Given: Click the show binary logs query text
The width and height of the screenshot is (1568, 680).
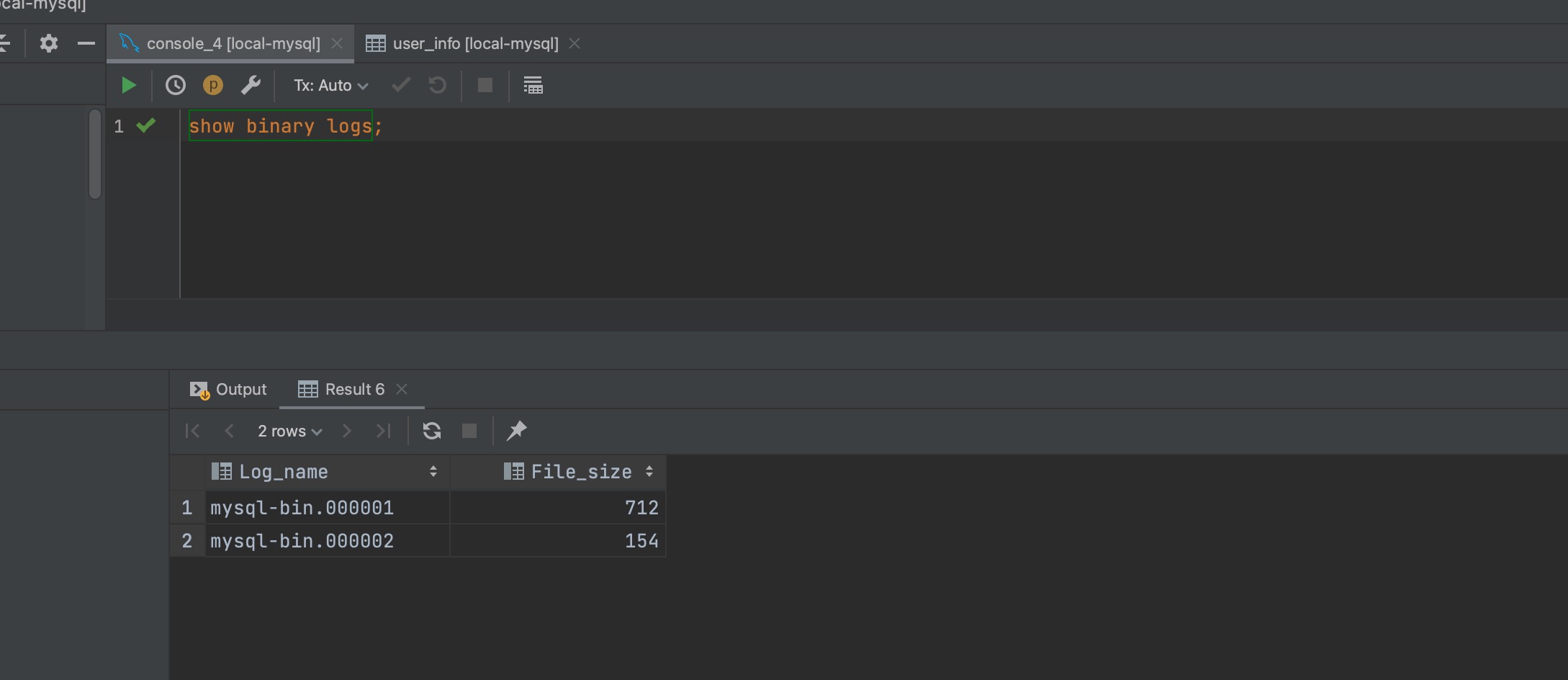Looking at the screenshot, I should (281, 127).
